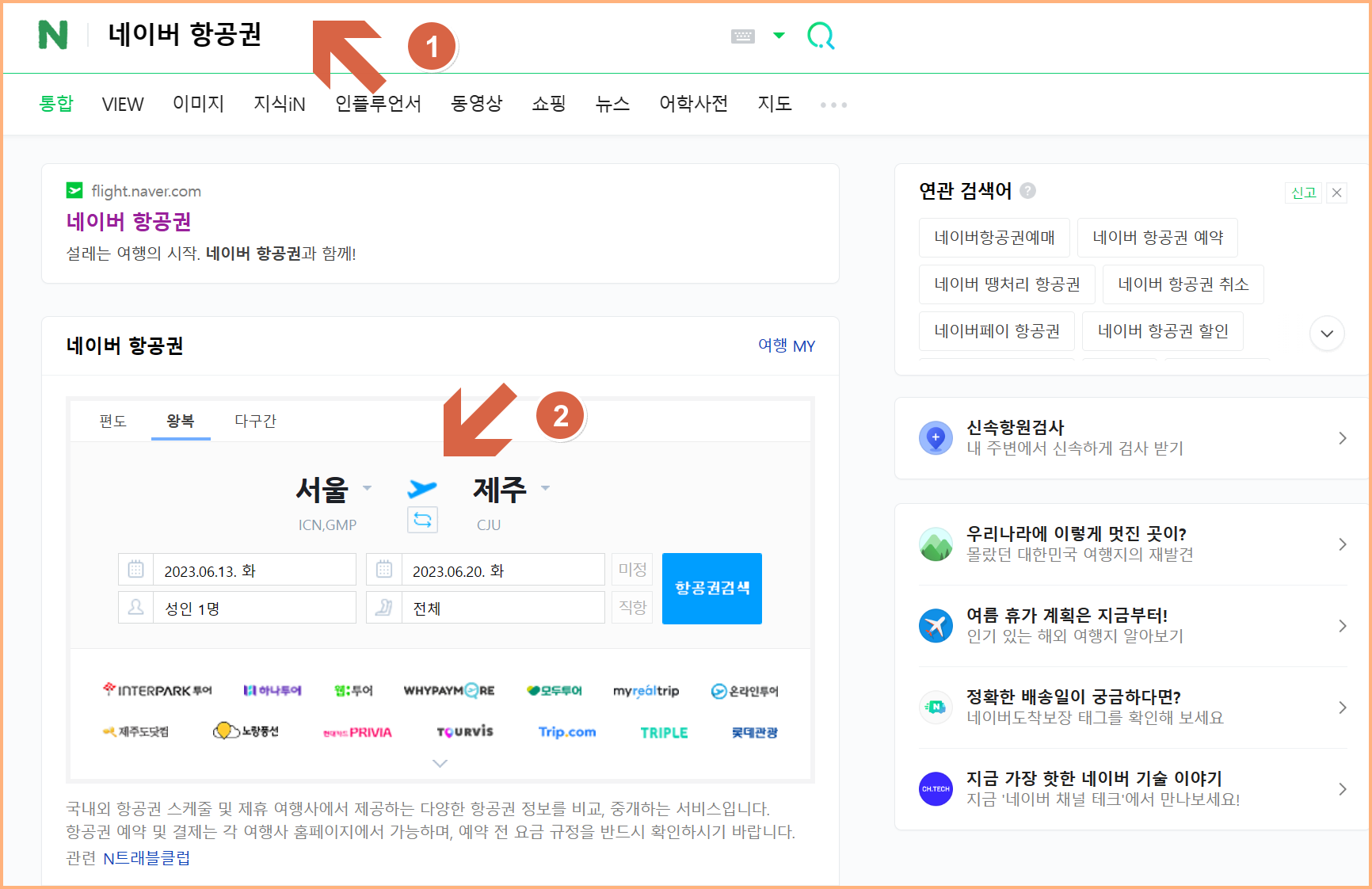The image size is (1372, 889).
Task: Click the green search magnifier icon
Action: pyautogui.click(x=821, y=36)
